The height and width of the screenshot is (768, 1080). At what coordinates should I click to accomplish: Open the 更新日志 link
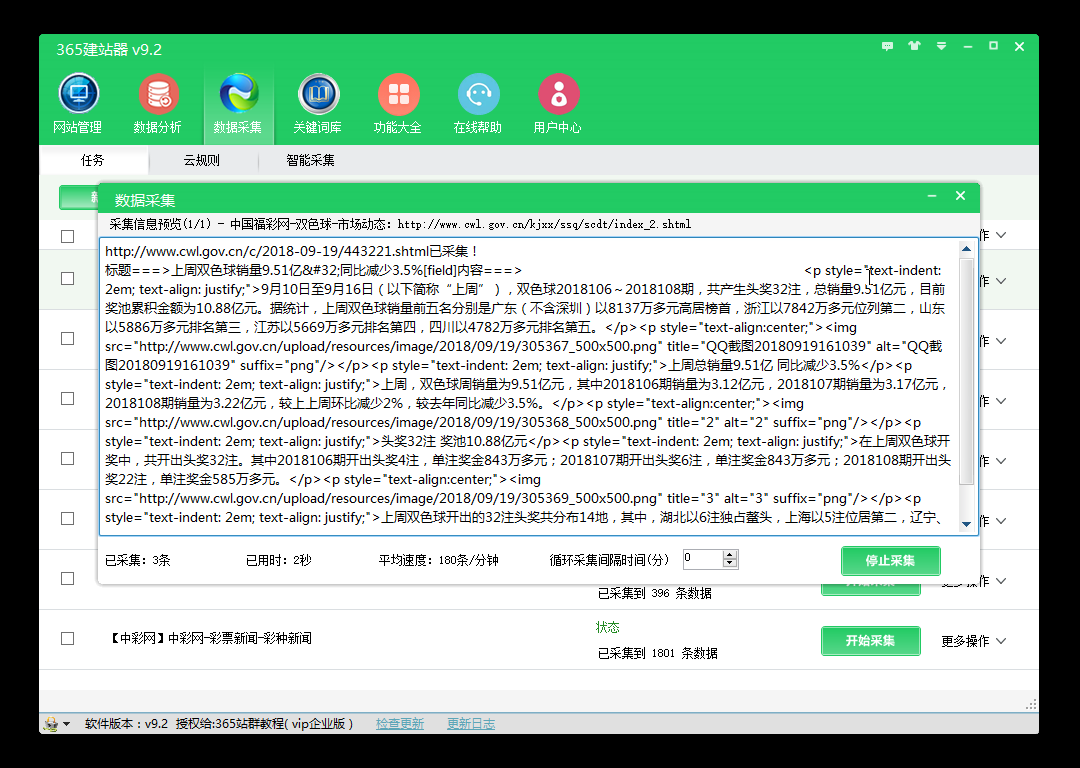coord(470,724)
